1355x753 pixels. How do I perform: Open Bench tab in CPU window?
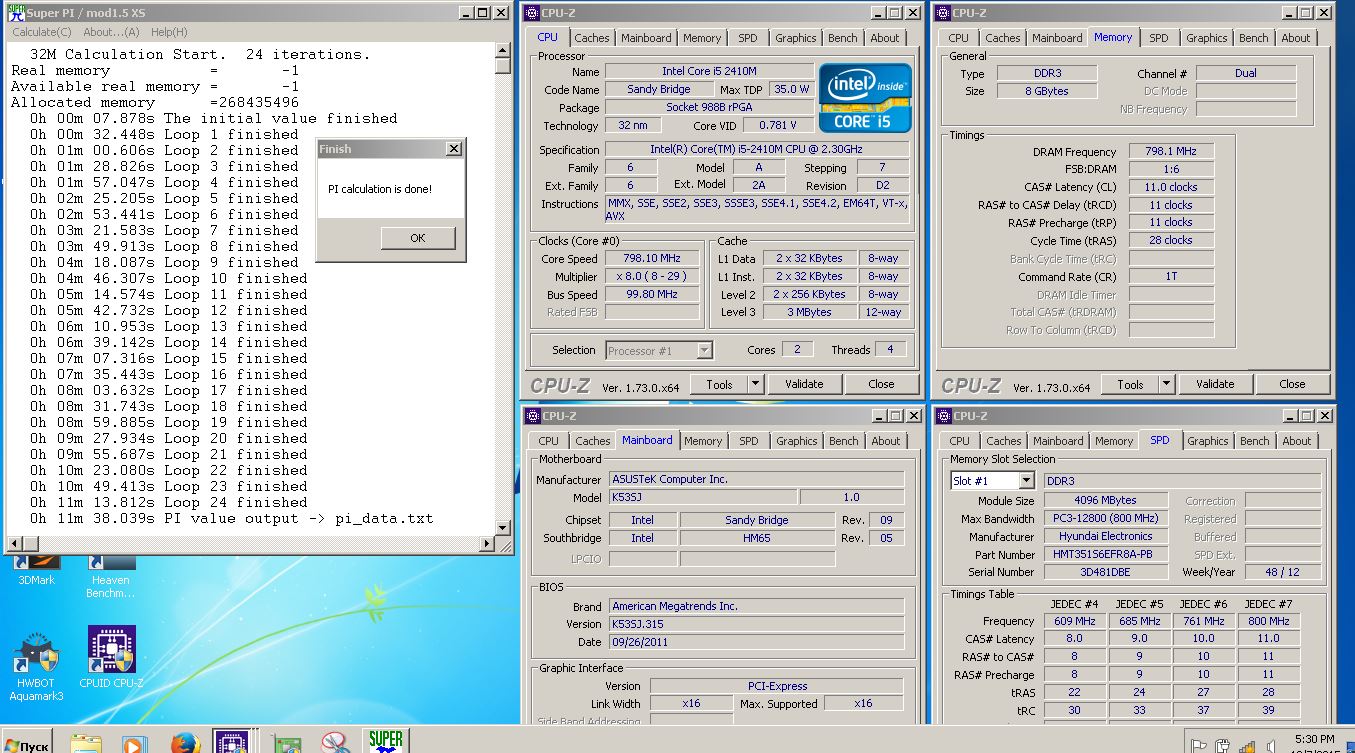click(x=843, y=38)
